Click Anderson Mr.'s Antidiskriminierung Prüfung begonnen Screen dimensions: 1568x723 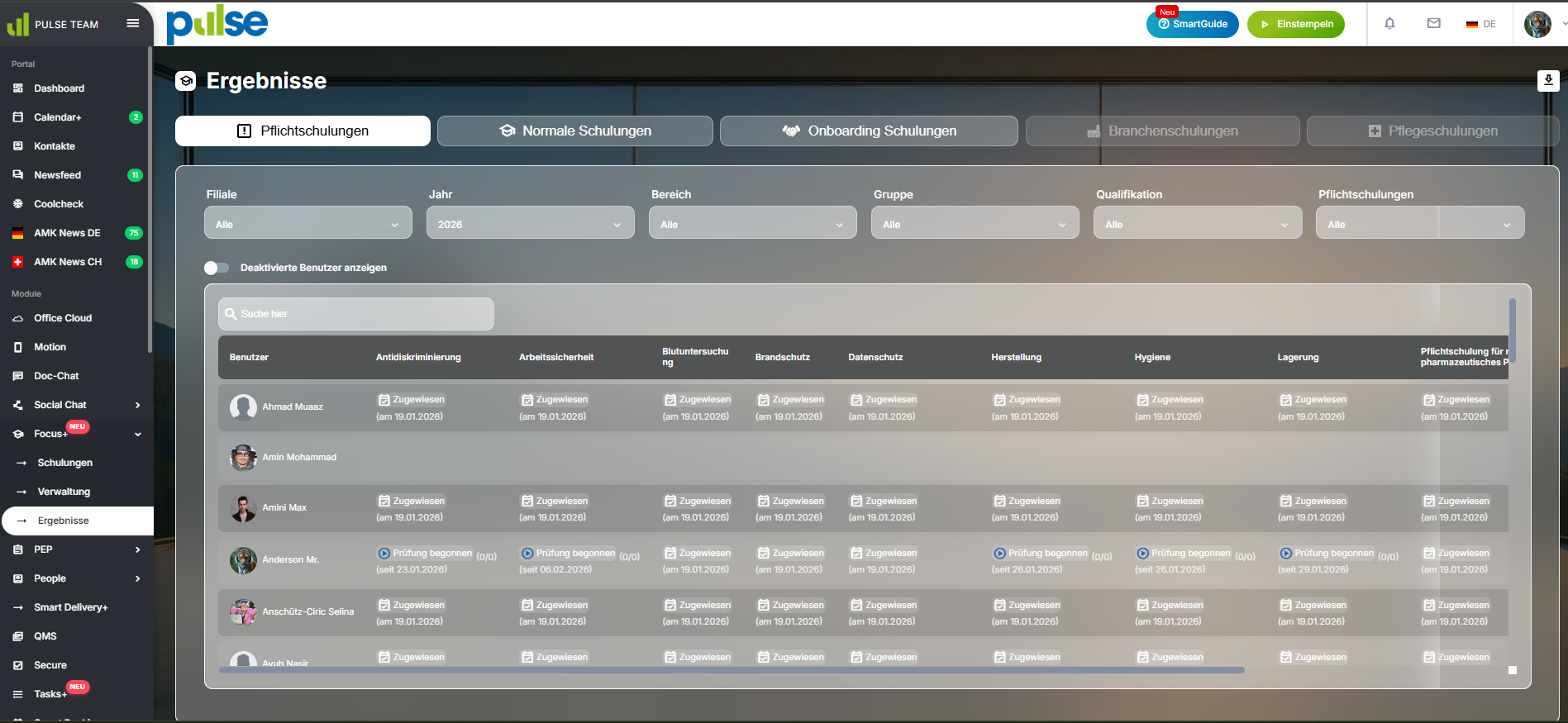[426, 554]
